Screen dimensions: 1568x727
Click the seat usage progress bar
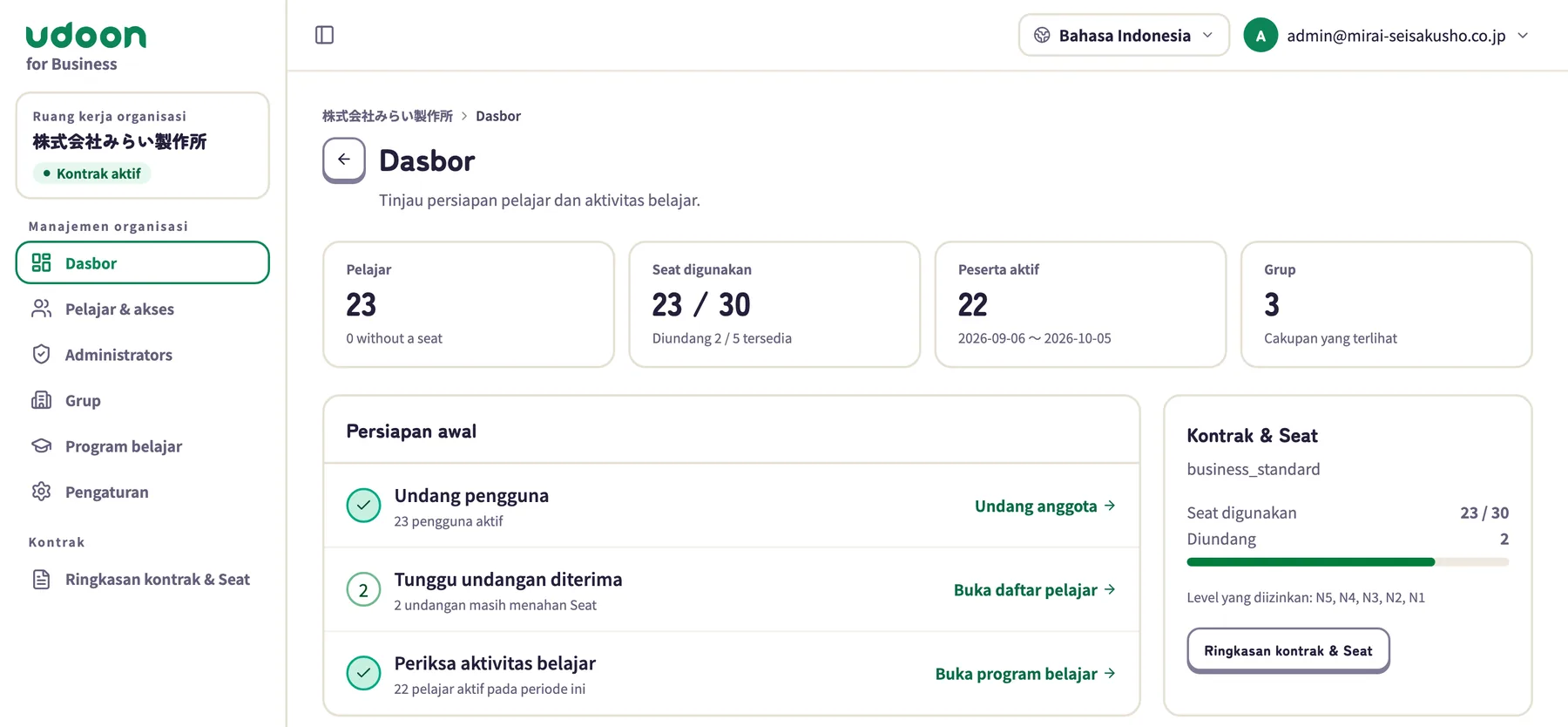[1348, 562]
